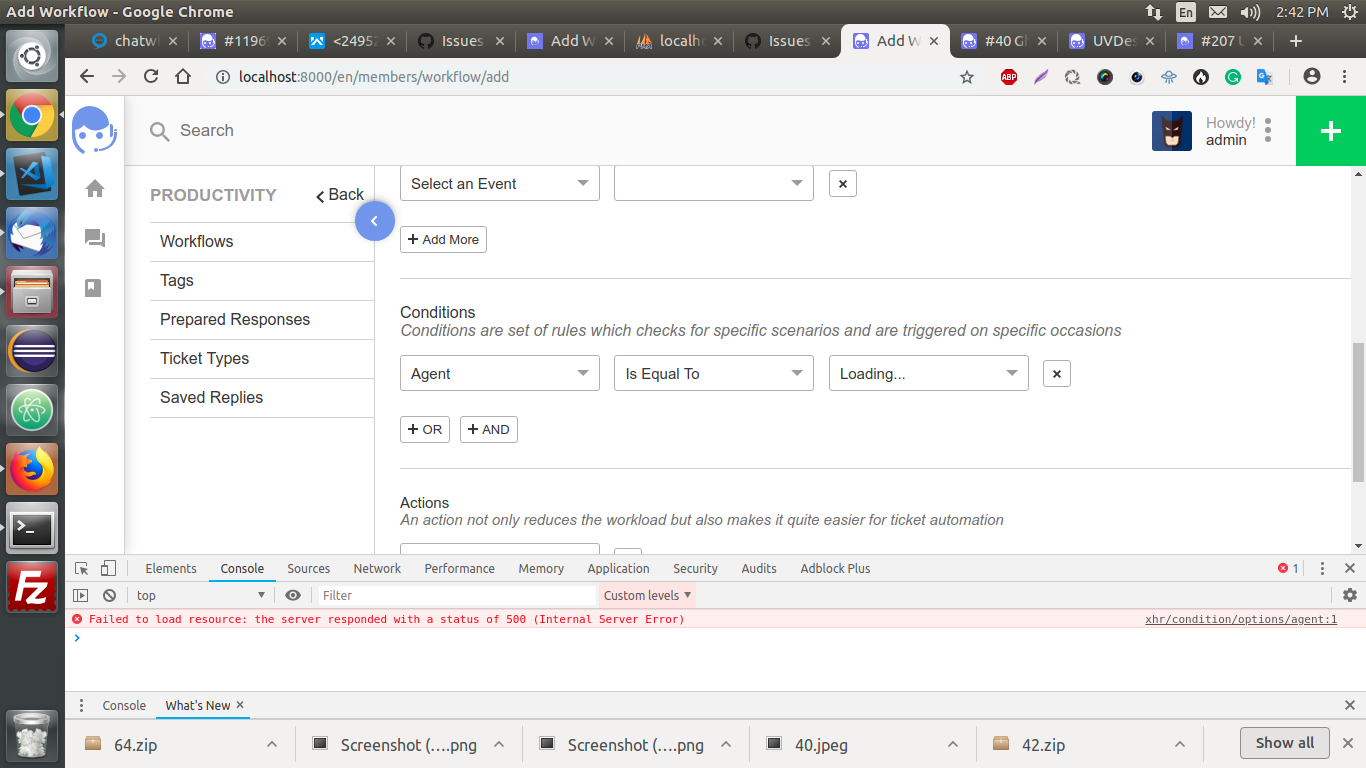Open DevTools settings gear

pyautogui.click(x=1349, y=595)
